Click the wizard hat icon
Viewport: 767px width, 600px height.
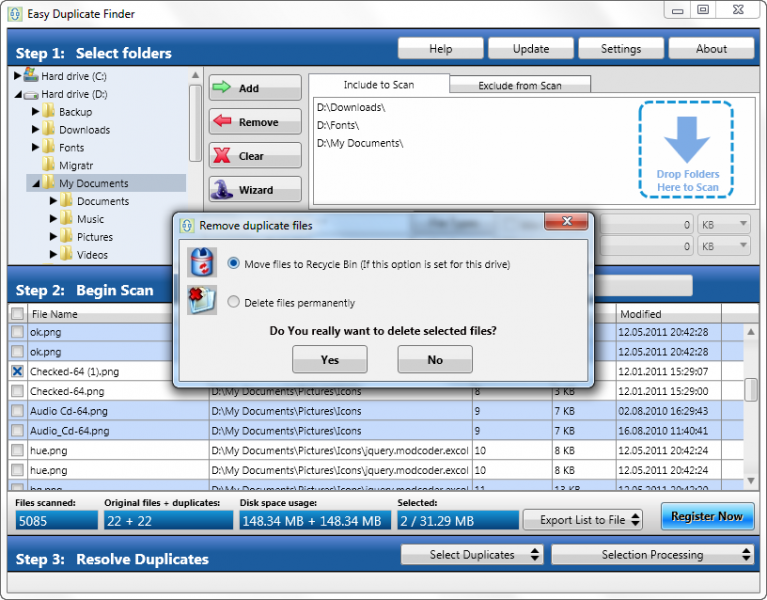click(222, 189)
